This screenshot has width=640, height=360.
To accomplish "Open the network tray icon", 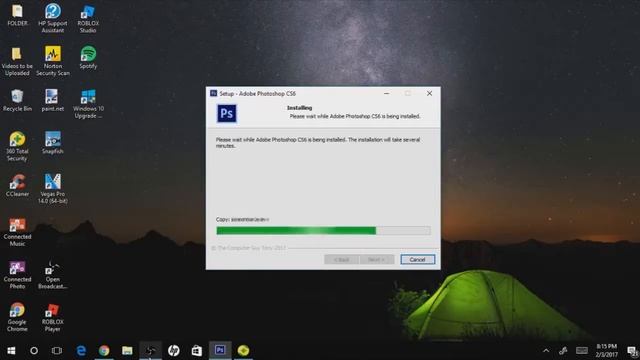I will (563, 351).
